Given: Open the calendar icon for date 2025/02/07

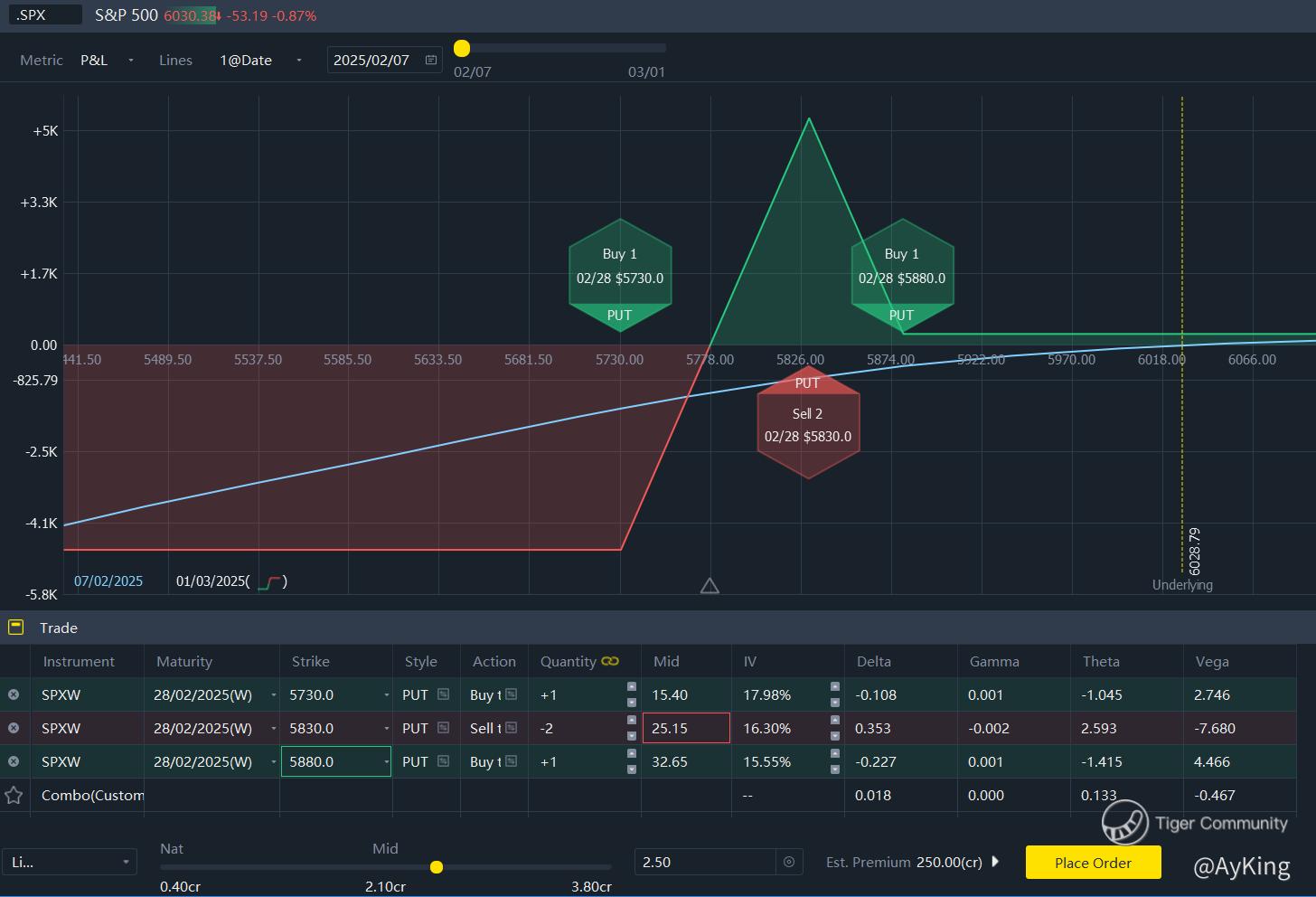Looking at the screenshot, I should pos(431,60).
